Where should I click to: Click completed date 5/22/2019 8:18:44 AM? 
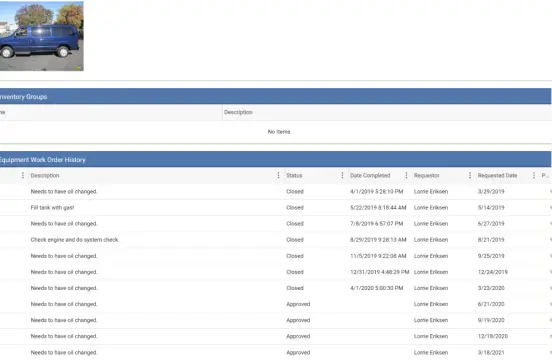pyautogui.click(x=378, y=208)
